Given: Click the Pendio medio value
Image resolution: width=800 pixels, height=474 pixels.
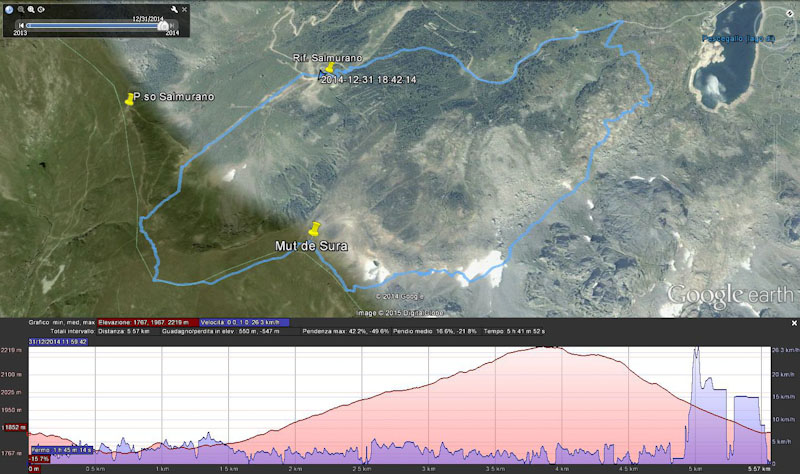Looking at the screenshot, I should 435,331.
